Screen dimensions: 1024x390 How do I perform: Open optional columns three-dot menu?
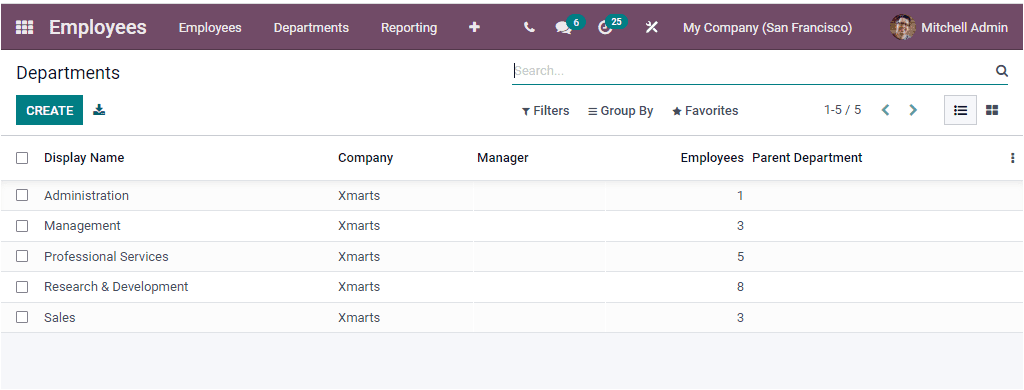pyautogui.click(x=1012, y=158)
